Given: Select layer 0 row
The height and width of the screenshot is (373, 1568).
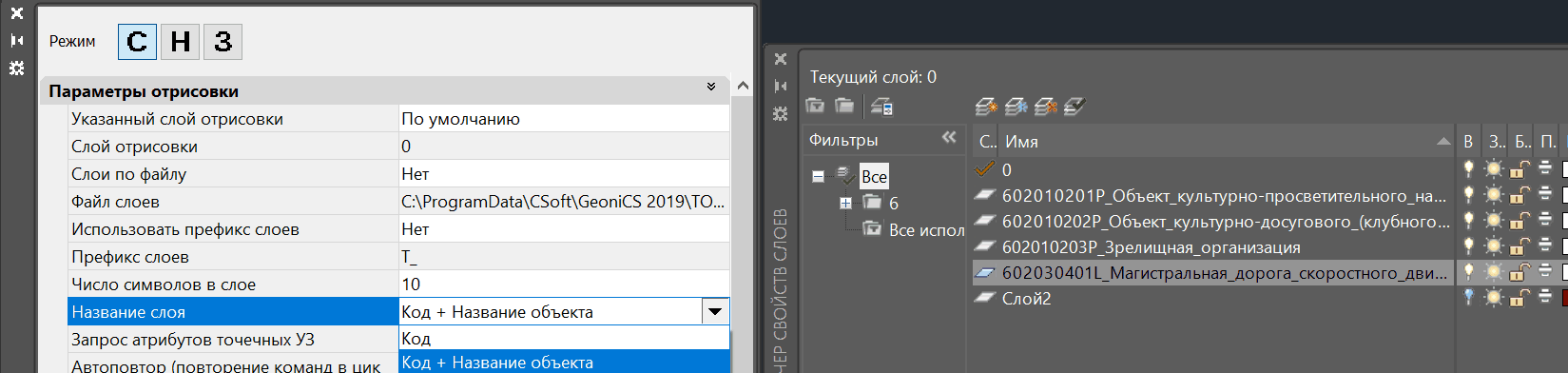Looking at the screenshot, I should (1213, 169).
